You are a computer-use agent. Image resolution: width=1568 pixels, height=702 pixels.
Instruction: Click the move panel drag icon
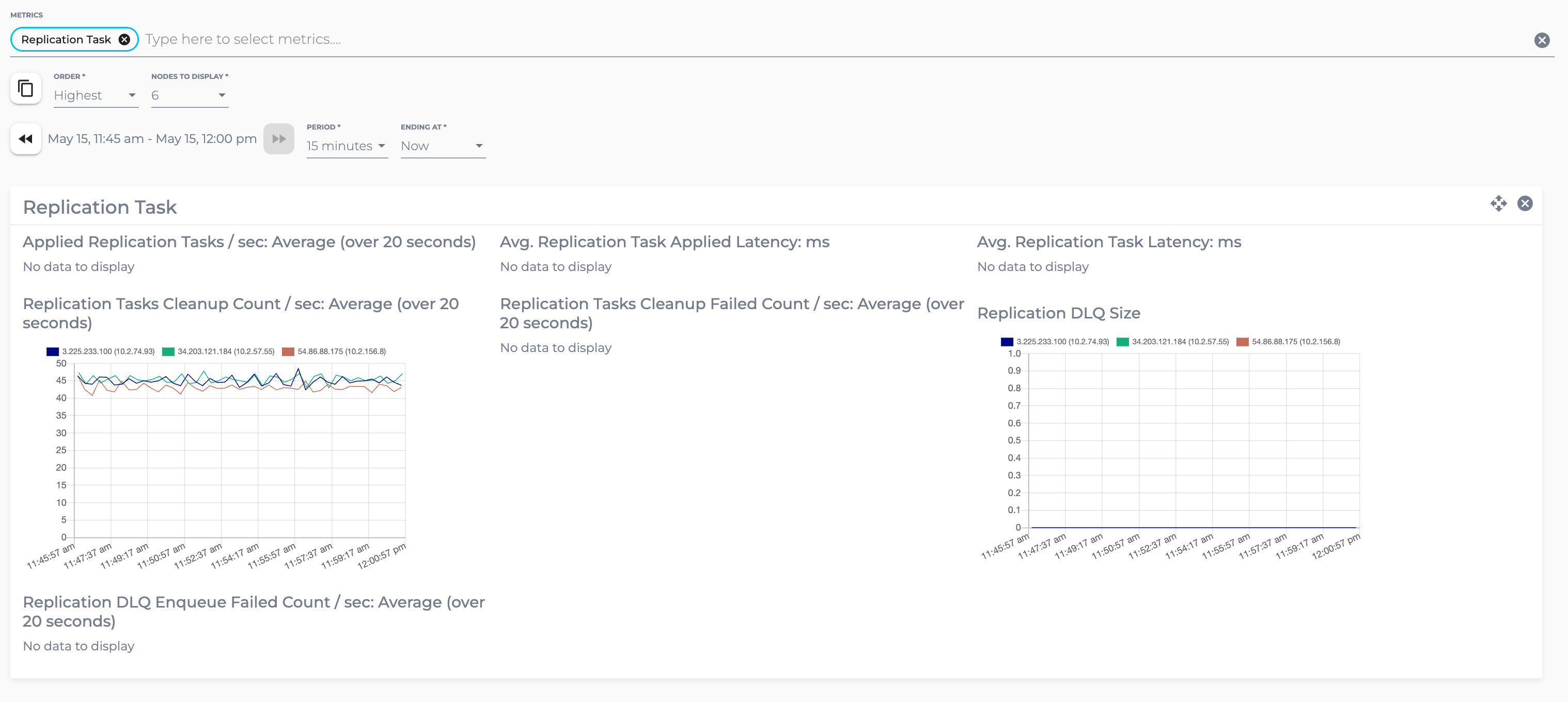coord(1498,203)
